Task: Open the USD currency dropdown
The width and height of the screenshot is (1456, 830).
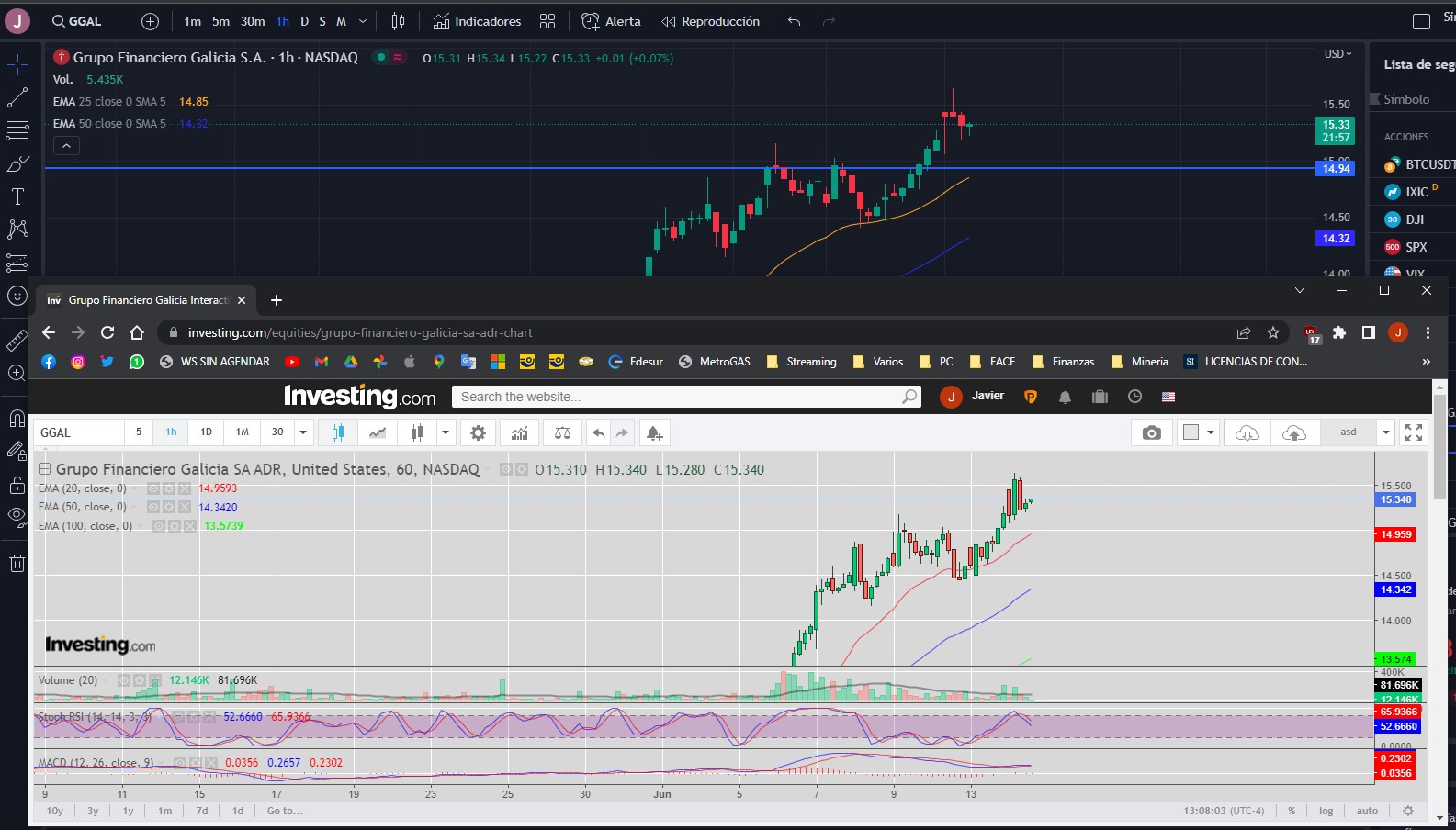Action: tap(1337, 54)
